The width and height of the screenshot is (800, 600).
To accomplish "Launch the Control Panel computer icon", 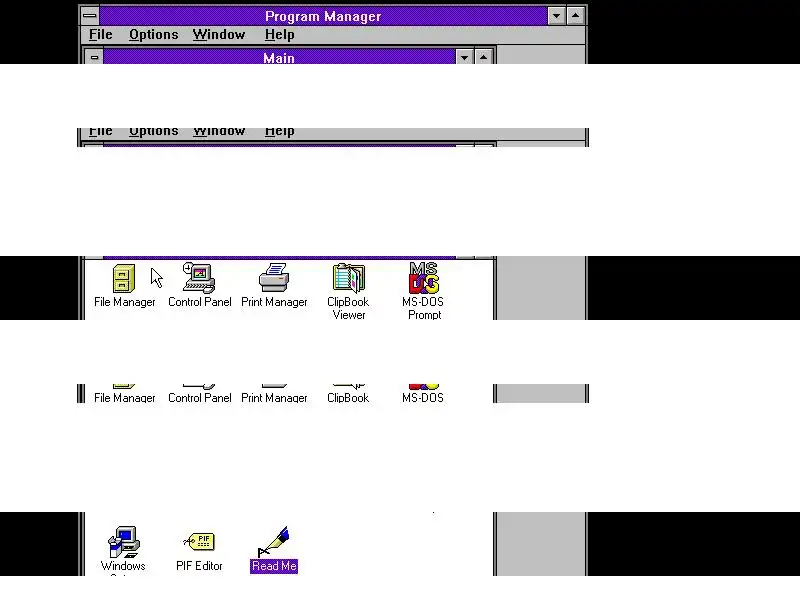I will click(199, 278).
